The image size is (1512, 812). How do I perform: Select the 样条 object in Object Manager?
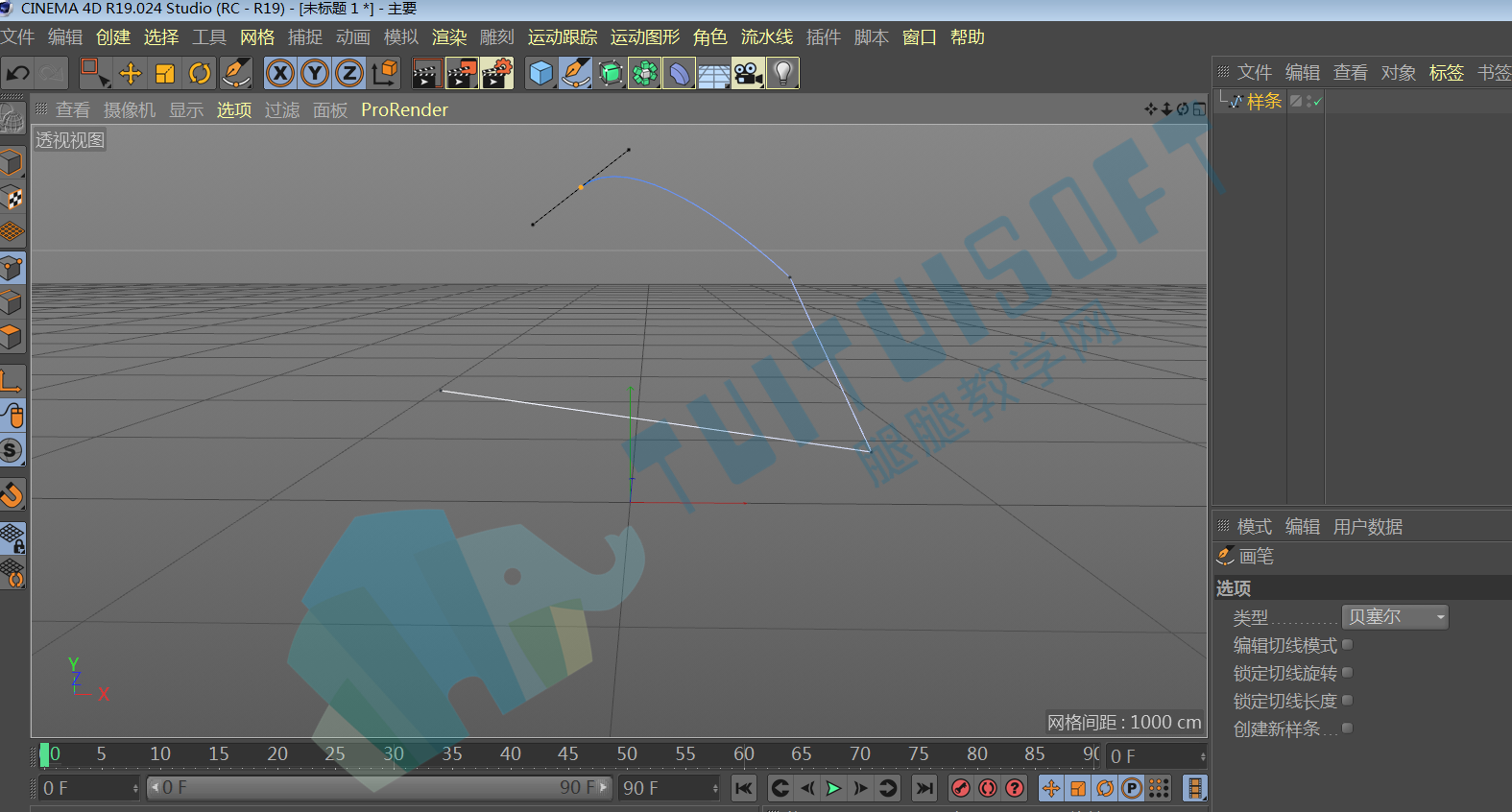[x=1264, y=101]
